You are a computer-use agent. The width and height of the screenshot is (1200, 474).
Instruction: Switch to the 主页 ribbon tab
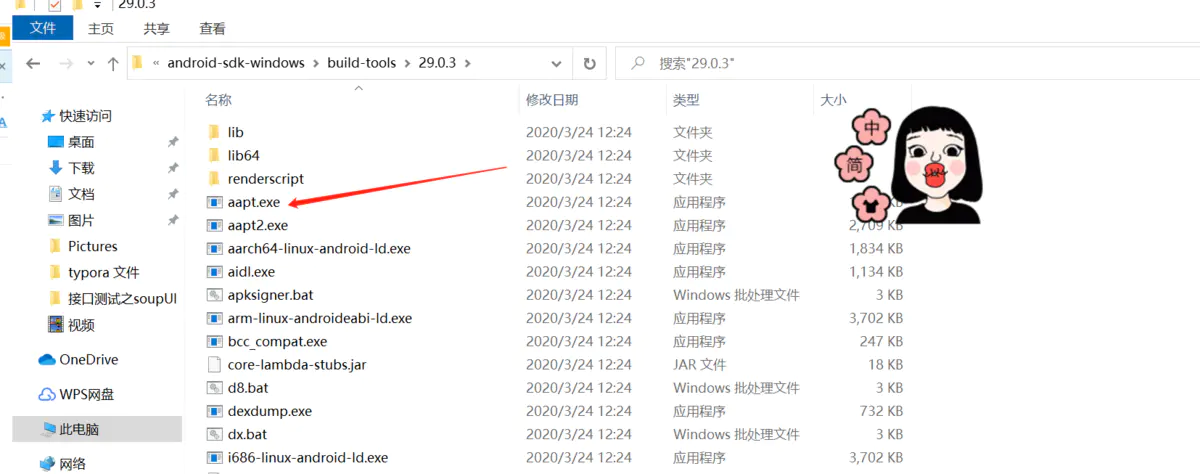tap(101, 29)
